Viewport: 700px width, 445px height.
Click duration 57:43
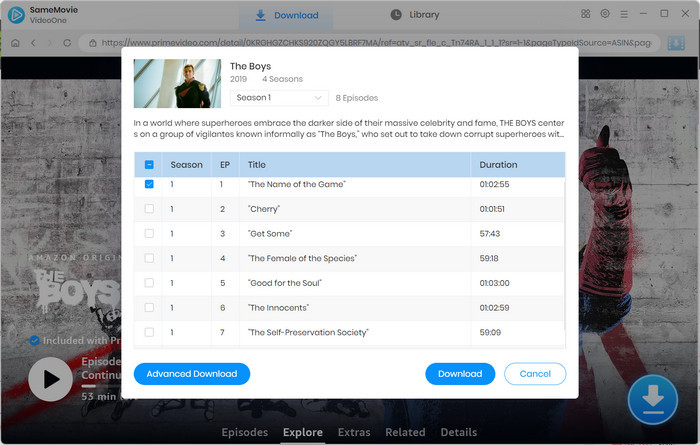tap(490, 233)
